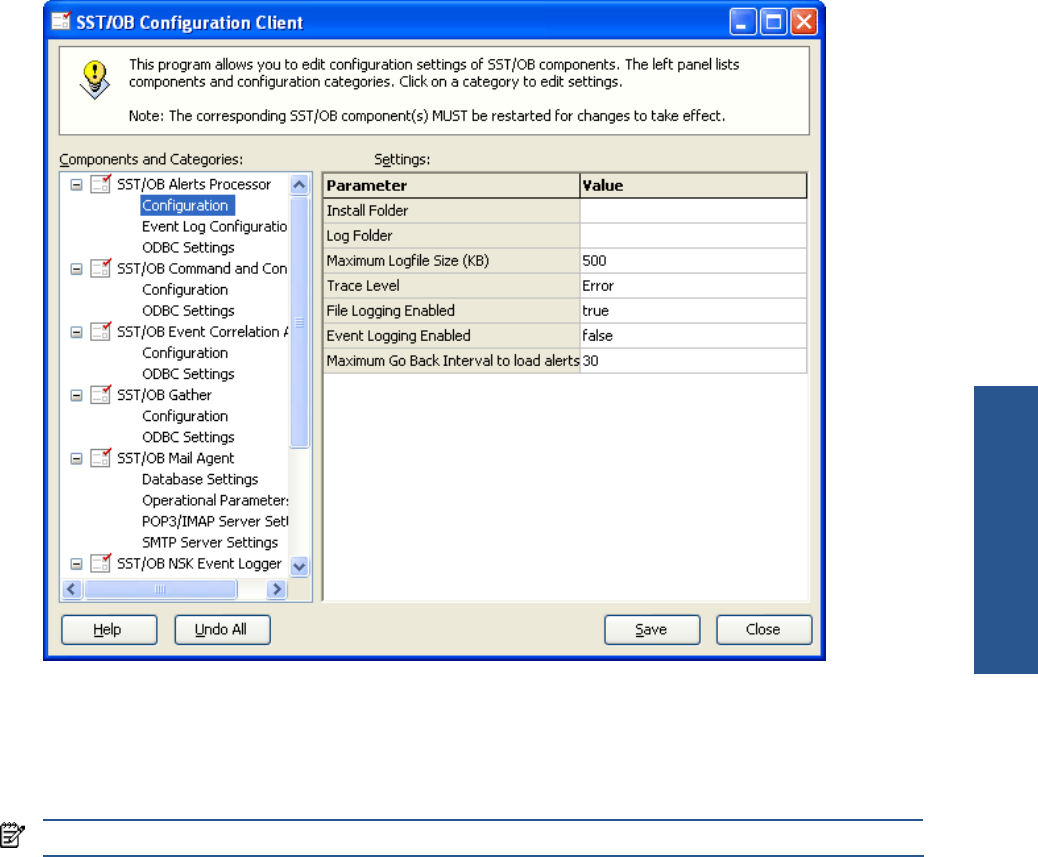Click the SST/OB Mail Agent component icon
This screenshot has height=857, width=1038.
(100, 458)
